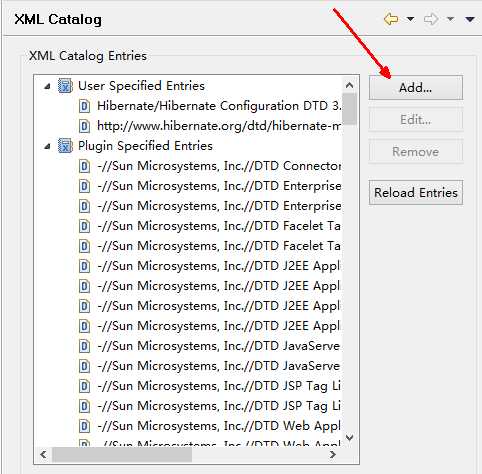
Task: Select the Plugin Specified Entries label
Action: tap(145, 146)
